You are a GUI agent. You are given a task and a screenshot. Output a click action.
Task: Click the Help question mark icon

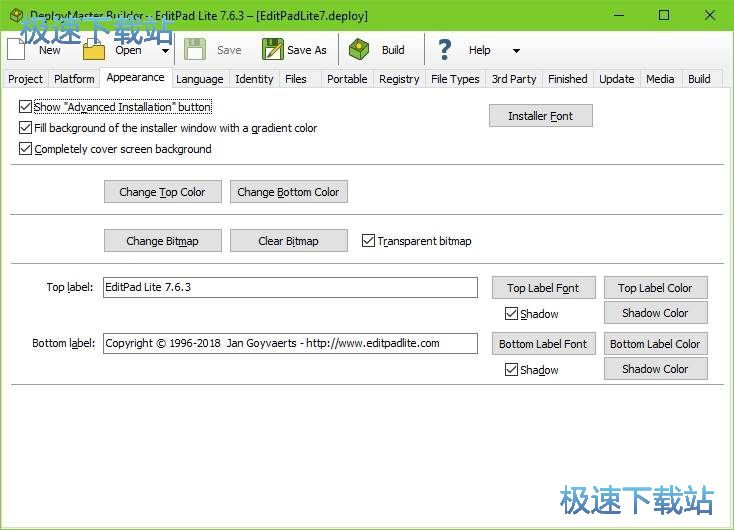coord(444,49)
